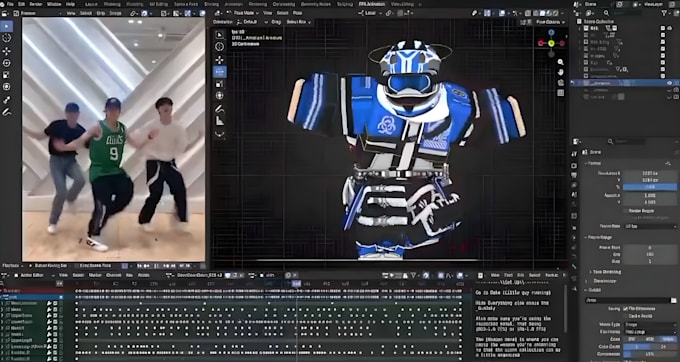Select the Transform tool in viewport toolbar

(220, 95)
